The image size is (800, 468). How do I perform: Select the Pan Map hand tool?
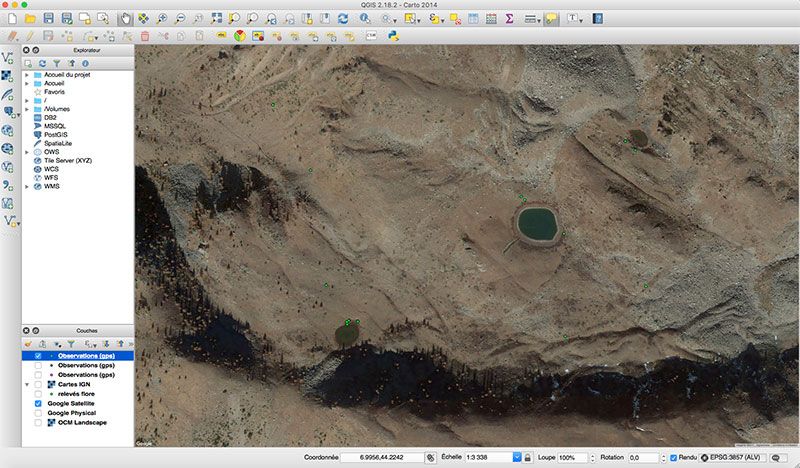tap(125, 18)
